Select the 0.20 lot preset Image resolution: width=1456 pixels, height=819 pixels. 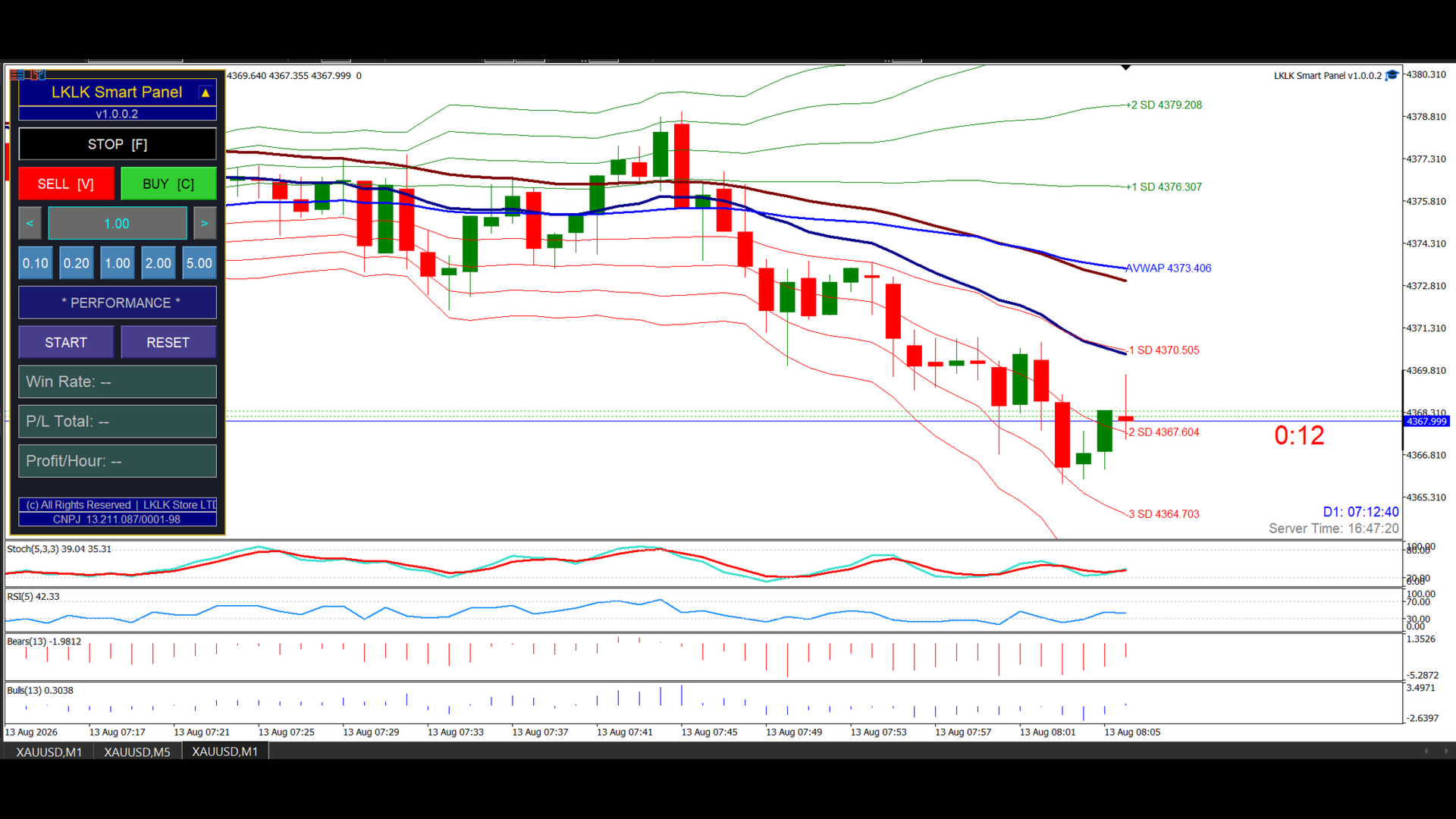(x=77, y=263)
